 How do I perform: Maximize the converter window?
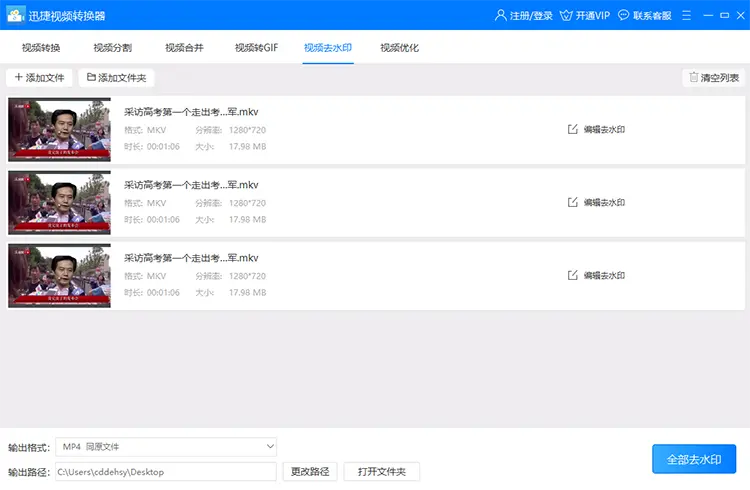[725, 15]
